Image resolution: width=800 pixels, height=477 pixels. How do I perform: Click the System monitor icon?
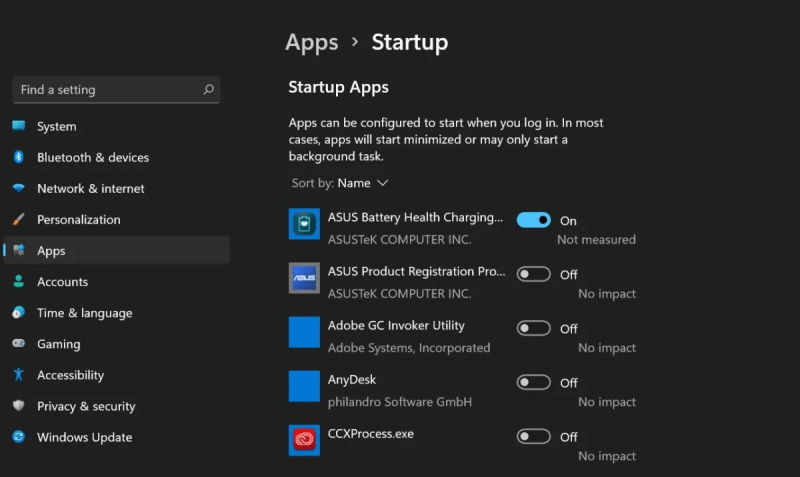tap(19, 125)
